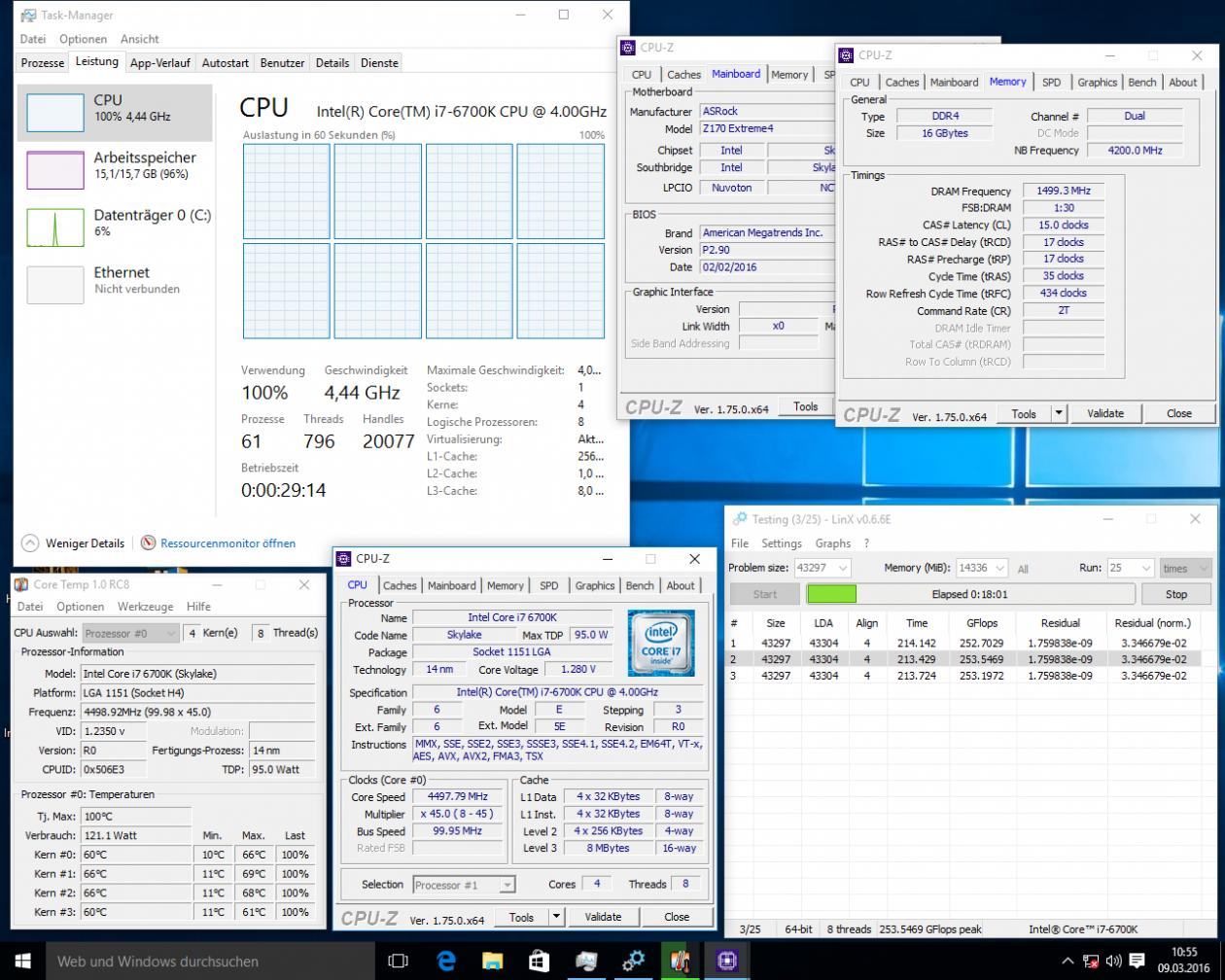This screenshot has width=1225, height=980.
Task: Select CPU graph thumbnail in Task-Manager
Action: click(55, 112)
